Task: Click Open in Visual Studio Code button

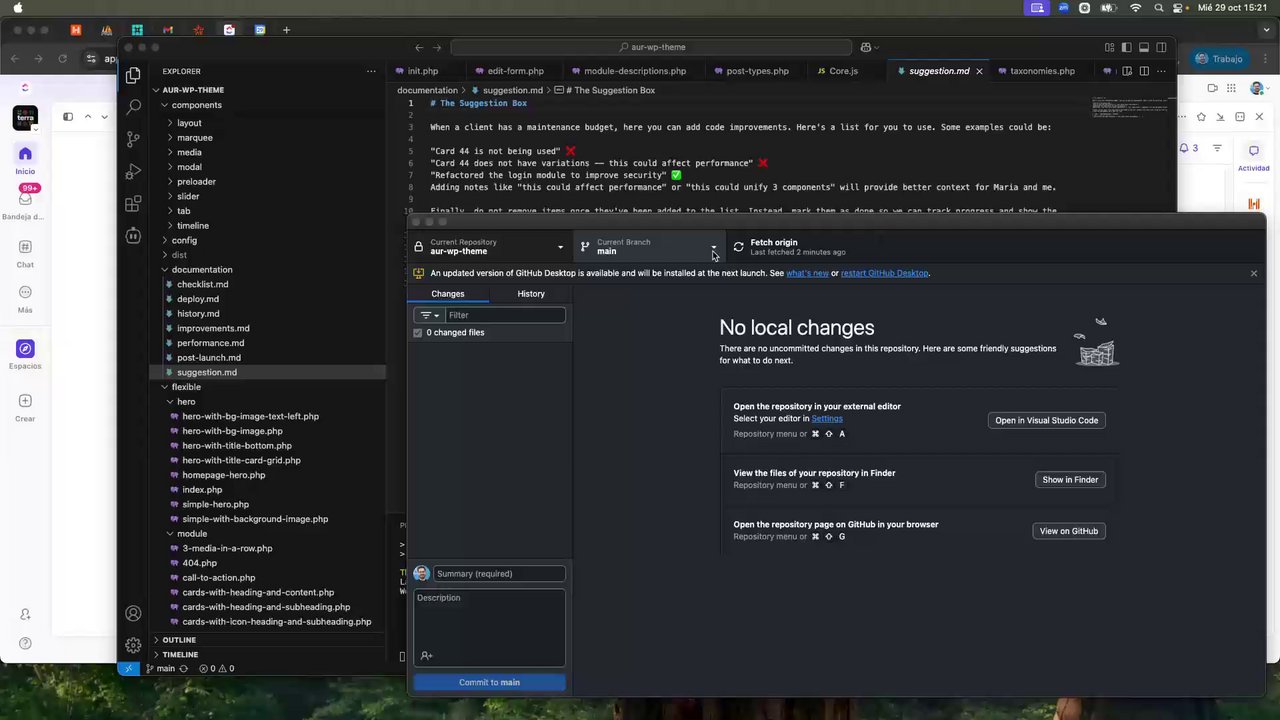Action: tap(1046, 421)
